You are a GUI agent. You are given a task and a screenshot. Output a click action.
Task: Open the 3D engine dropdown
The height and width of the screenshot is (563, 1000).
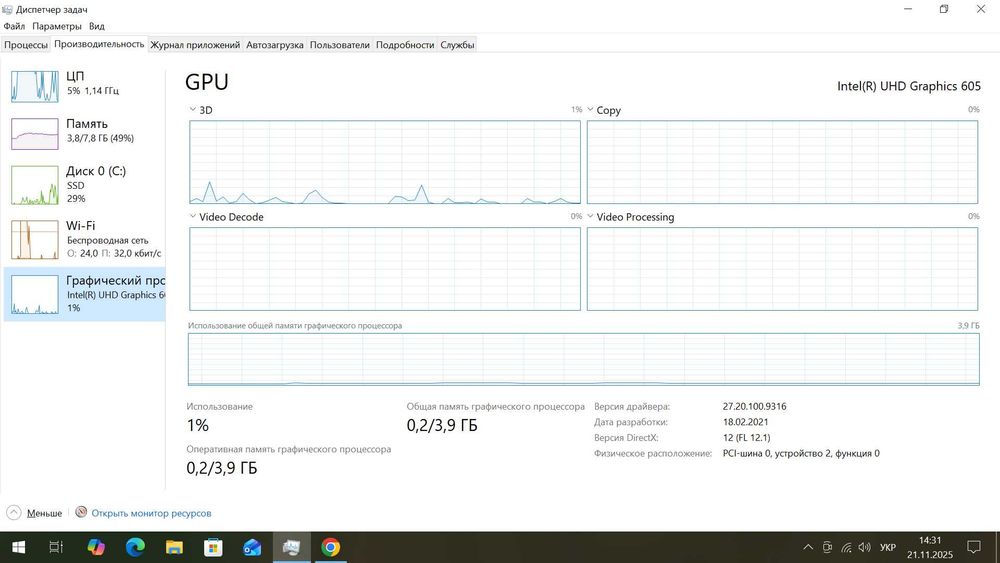pos(193,110)
